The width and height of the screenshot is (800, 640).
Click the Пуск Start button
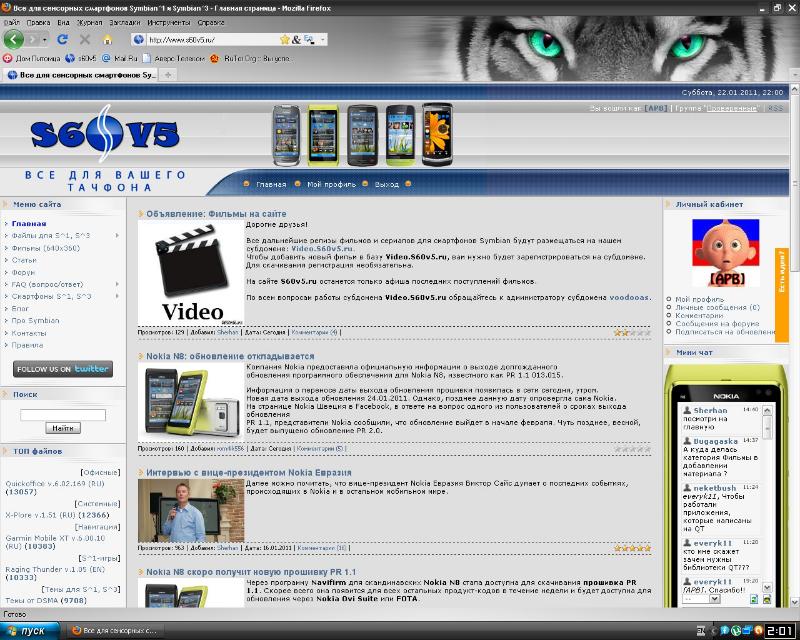coord(28,631)
